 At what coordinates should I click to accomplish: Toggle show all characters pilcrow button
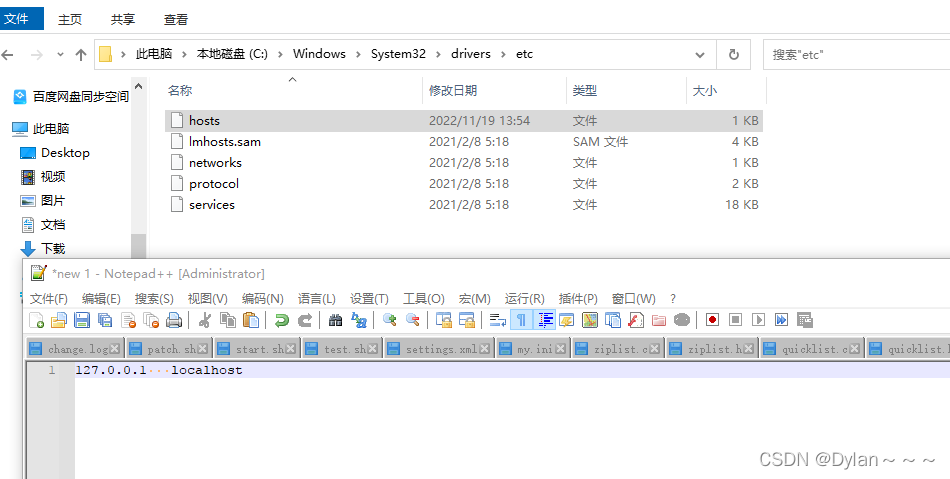(521, 320)
